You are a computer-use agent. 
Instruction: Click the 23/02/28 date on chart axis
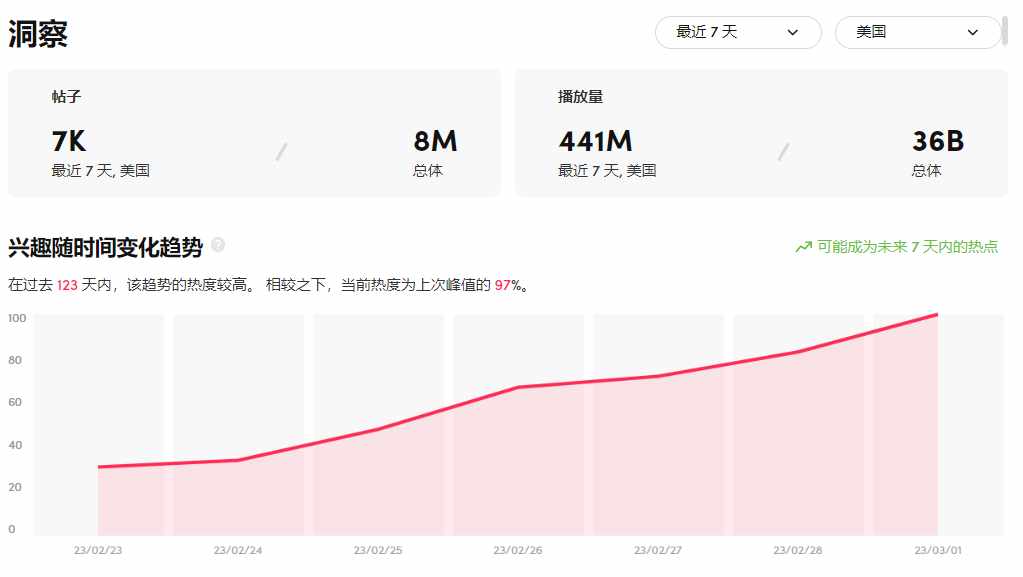[x=798, y=550]
